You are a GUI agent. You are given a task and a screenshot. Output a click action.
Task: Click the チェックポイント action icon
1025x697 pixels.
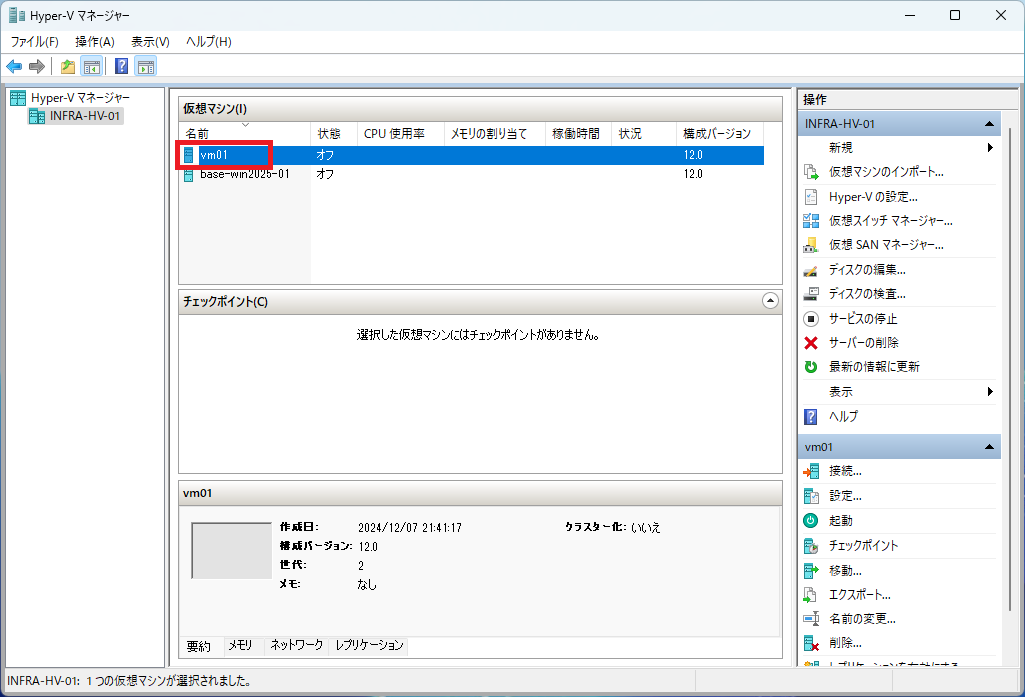pos(811,545)
